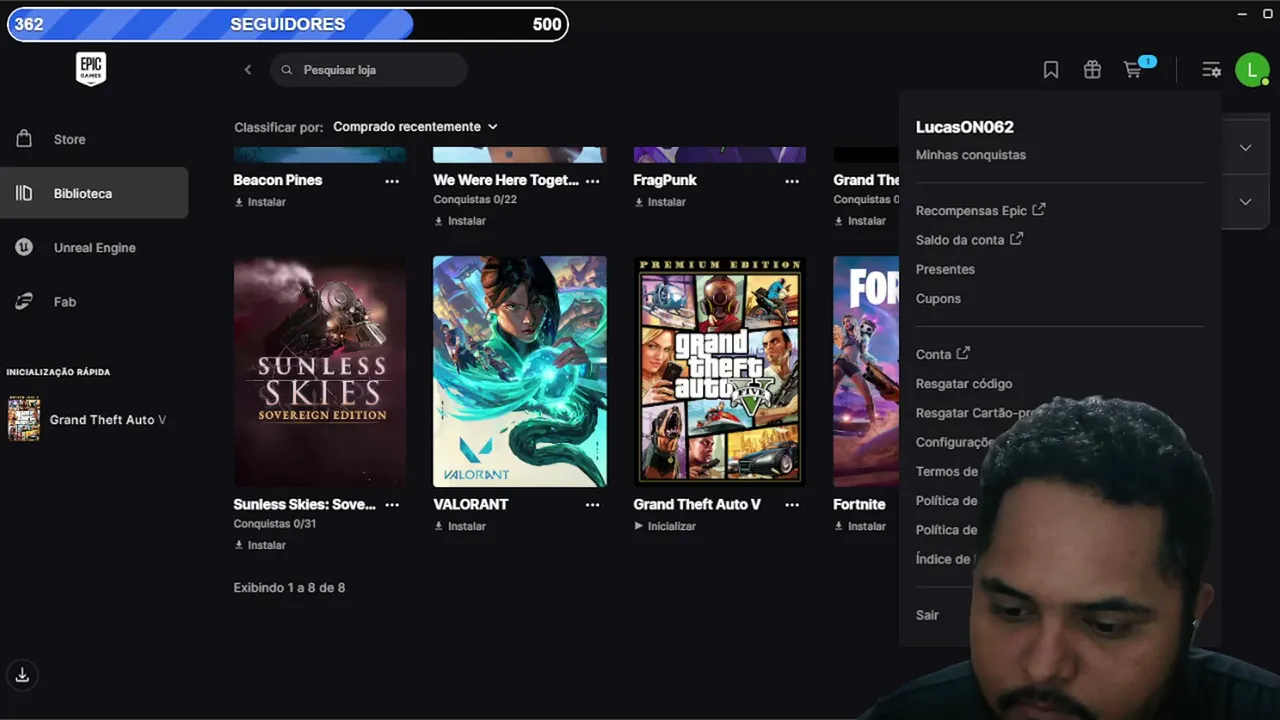The width and height of the screenshot is (1280, 720).
Task: Install Fortnite
Action: [x=860, y=526]
